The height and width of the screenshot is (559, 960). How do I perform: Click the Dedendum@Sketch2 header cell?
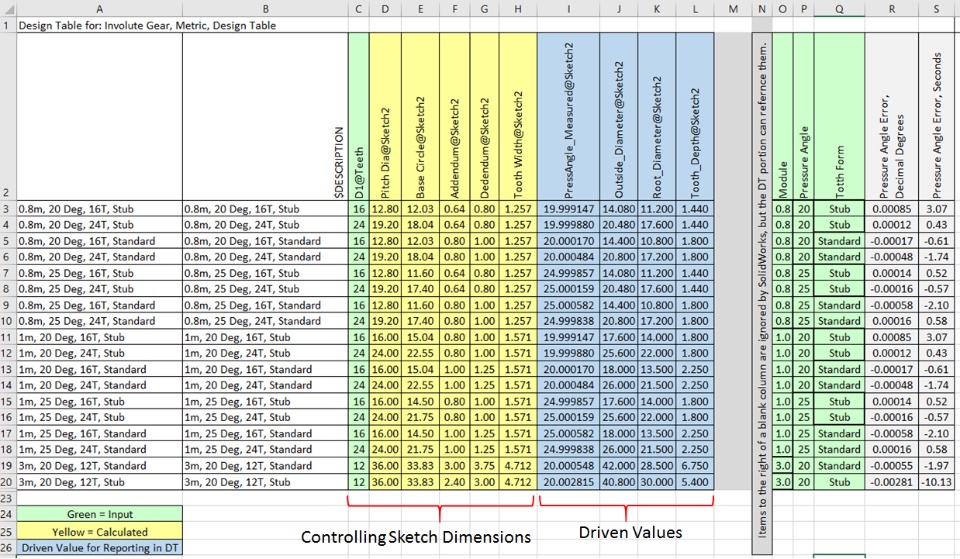(484, 116)
